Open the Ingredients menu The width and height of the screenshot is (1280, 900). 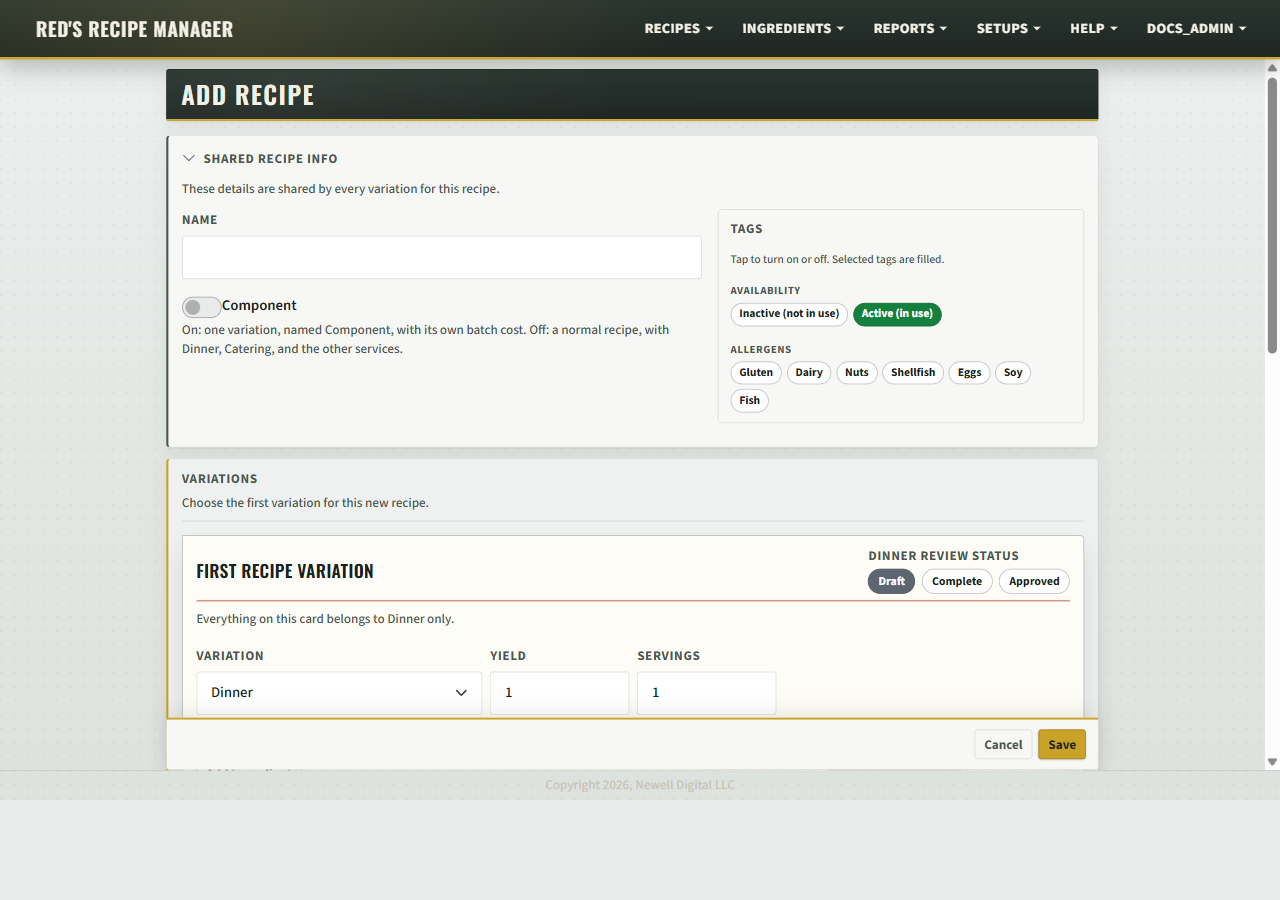tap(793, 28)
